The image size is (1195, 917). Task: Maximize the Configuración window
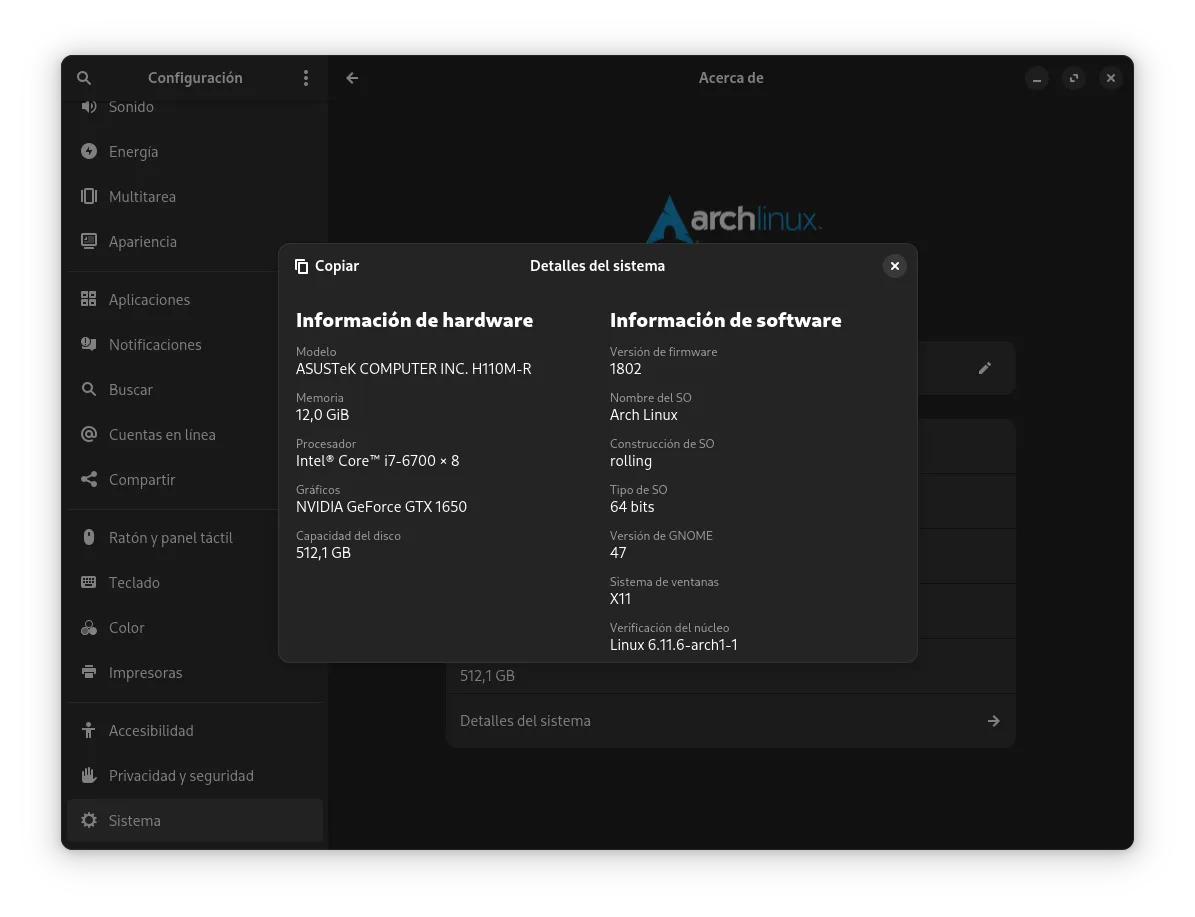coord(1074,78)
